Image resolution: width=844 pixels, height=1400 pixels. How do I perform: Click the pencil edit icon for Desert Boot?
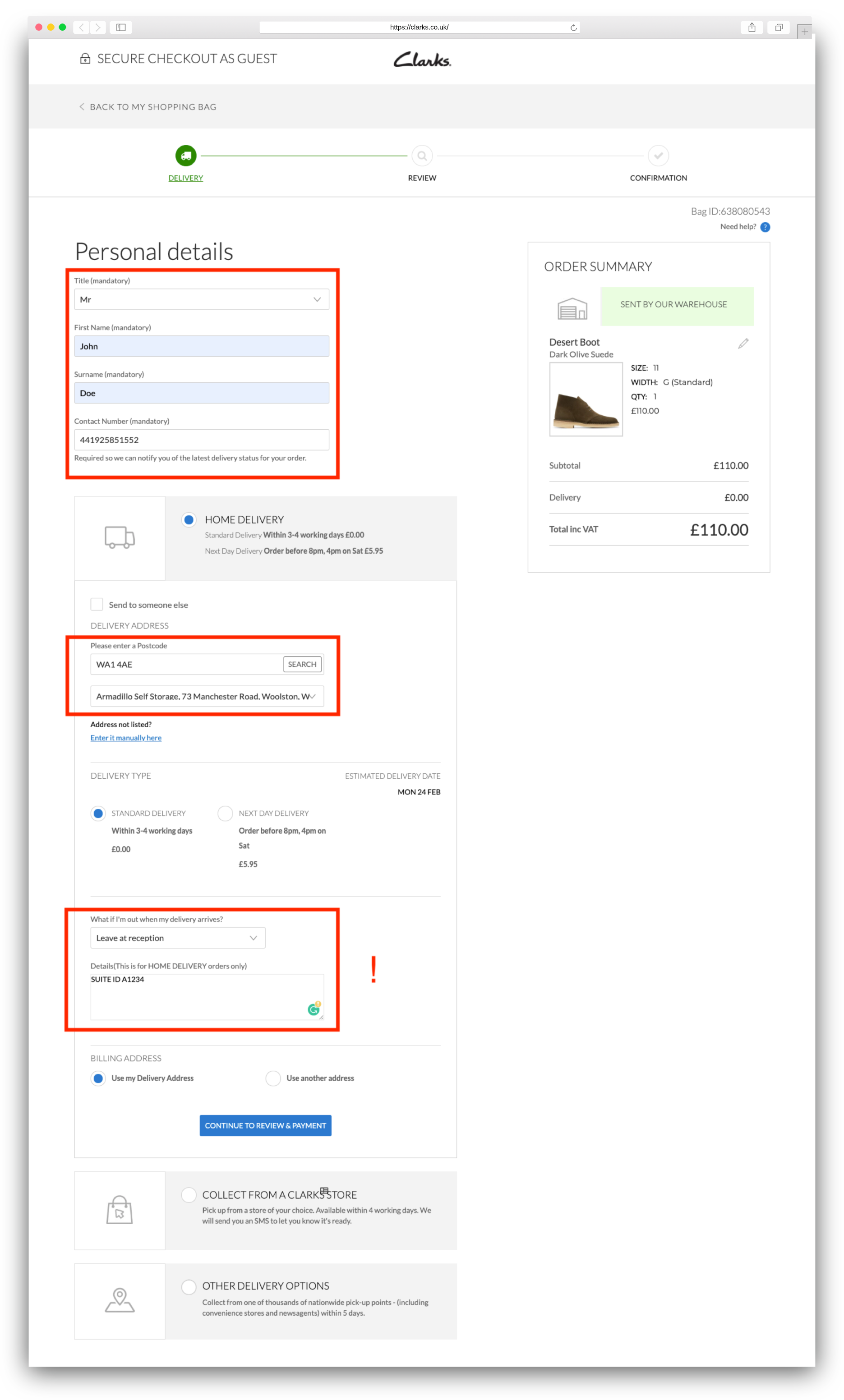click(x=743, y=343)
